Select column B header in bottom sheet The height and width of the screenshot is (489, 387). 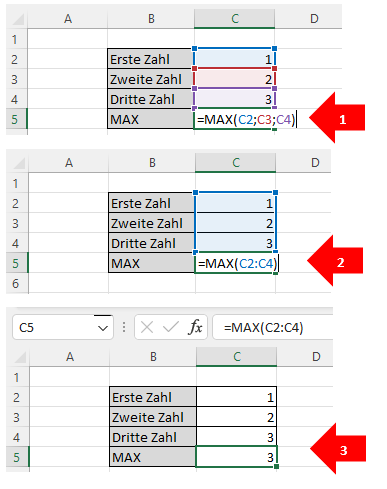click(153, 357)
